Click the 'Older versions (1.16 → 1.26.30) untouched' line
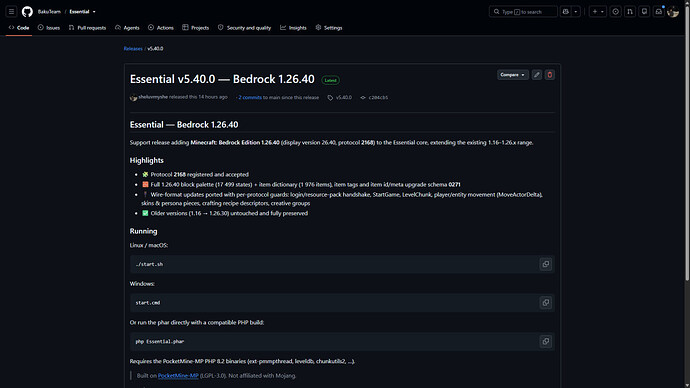Viewport: 690px width, 388px height. coord(225,213)
